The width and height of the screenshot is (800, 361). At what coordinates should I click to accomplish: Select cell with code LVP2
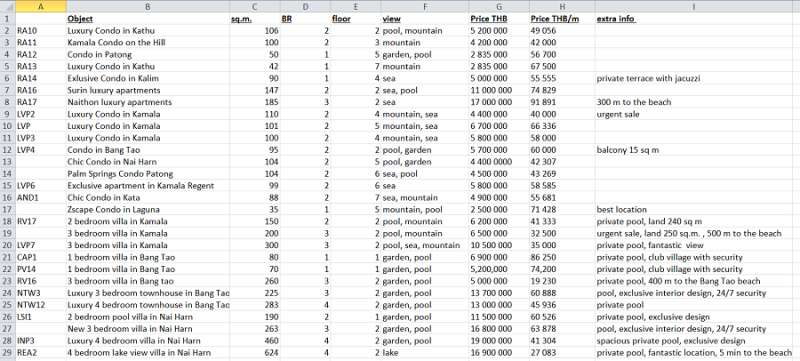(x=40, y=114)
